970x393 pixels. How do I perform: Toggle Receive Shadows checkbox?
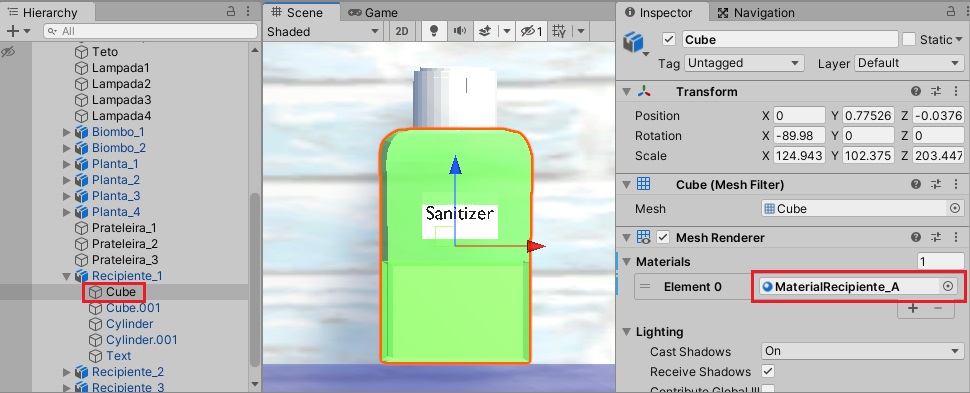click(768, 371)
